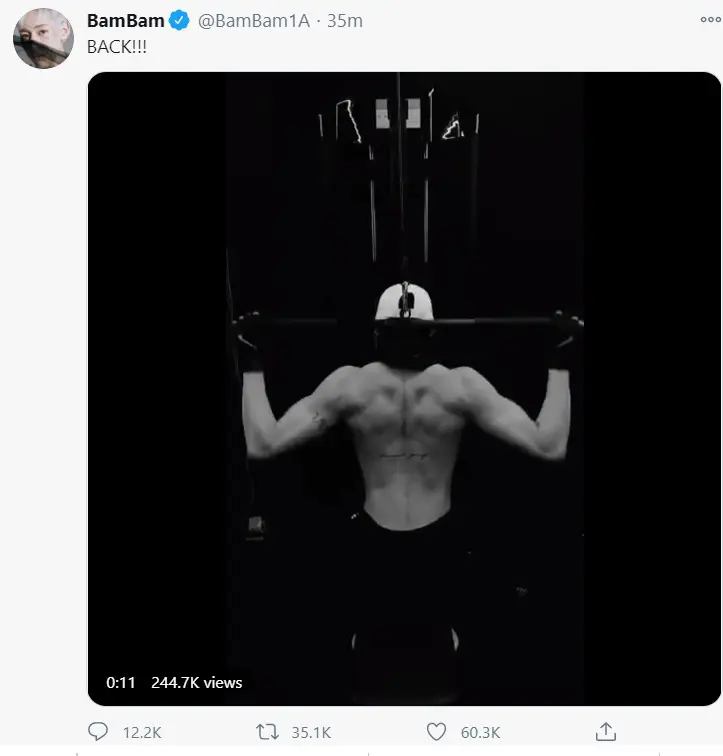The width and height of the screenshot is (723, 756).
Task: Click the reply speech bubble icon
Action: click(99, 732)
